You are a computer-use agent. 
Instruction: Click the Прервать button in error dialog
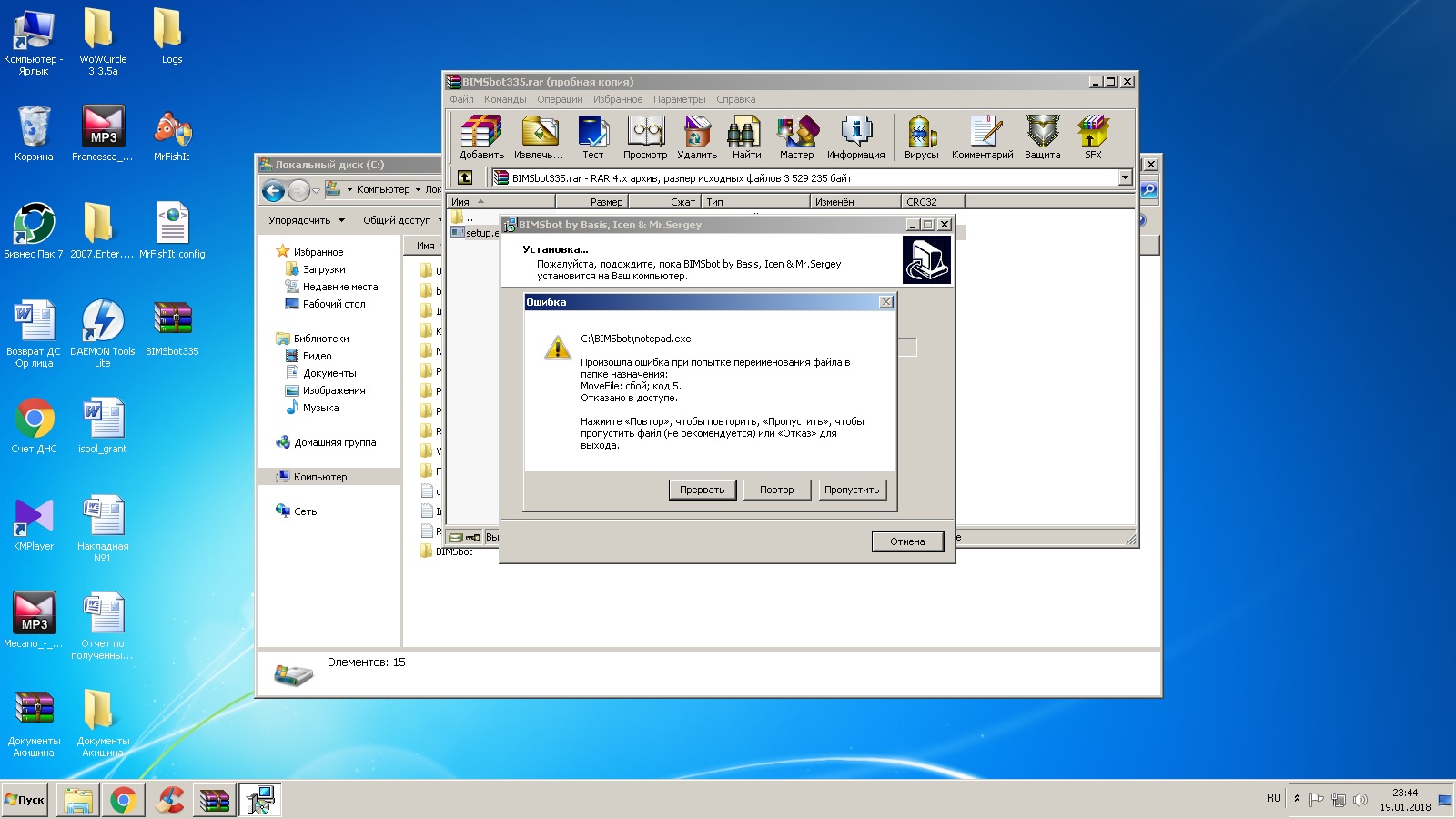pyautogui.click(x=702, y=490)
